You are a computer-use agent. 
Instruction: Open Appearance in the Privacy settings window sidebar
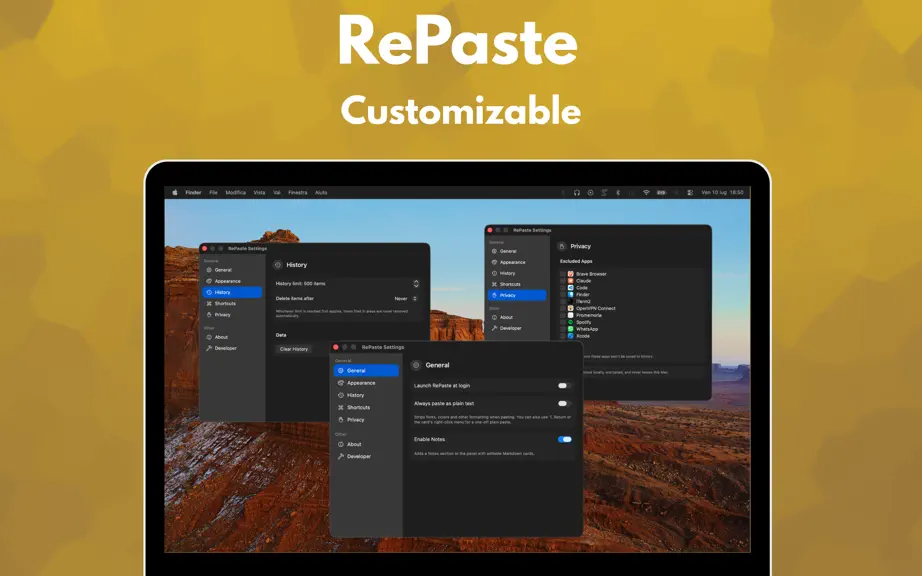click(x=517, y=262)
